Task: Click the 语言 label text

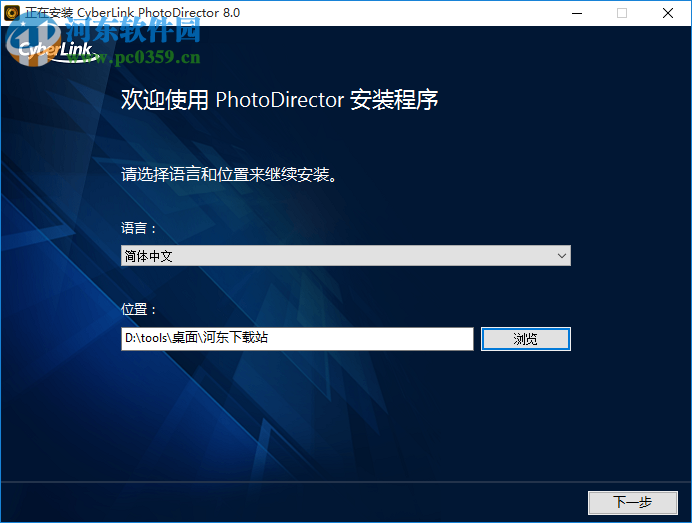Action: pos(139,228)
